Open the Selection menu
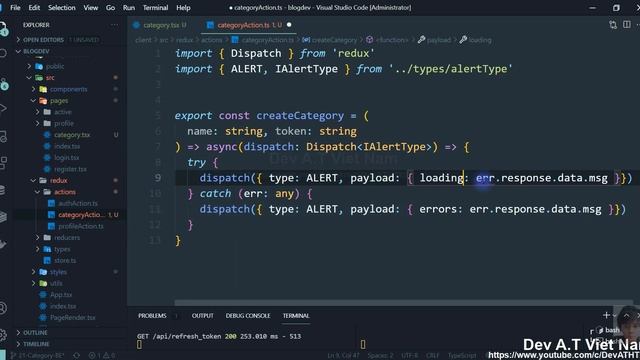This screenshot has height=360, width=640. [62, 8]
